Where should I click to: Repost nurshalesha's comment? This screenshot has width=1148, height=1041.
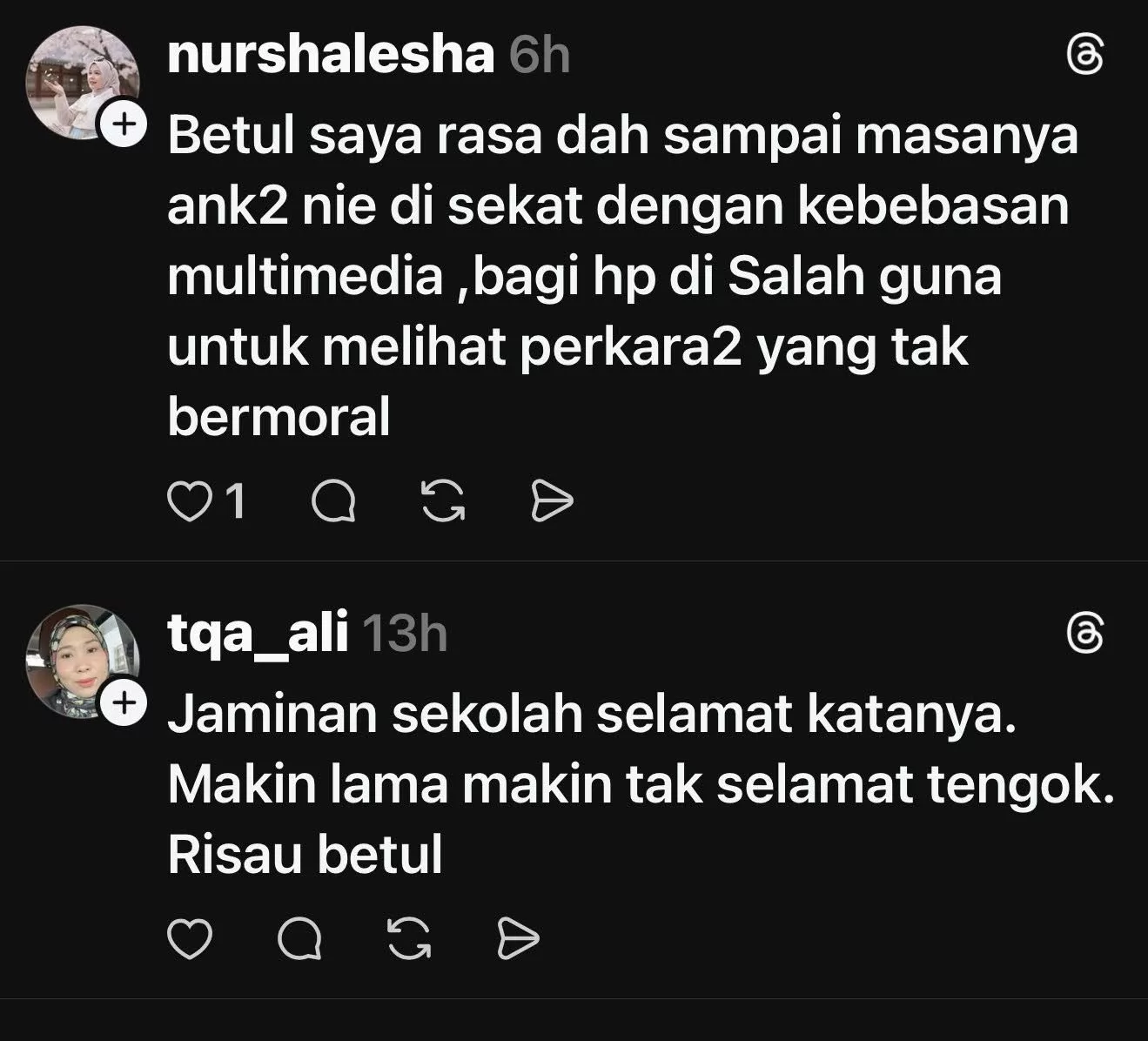[443, 502]
